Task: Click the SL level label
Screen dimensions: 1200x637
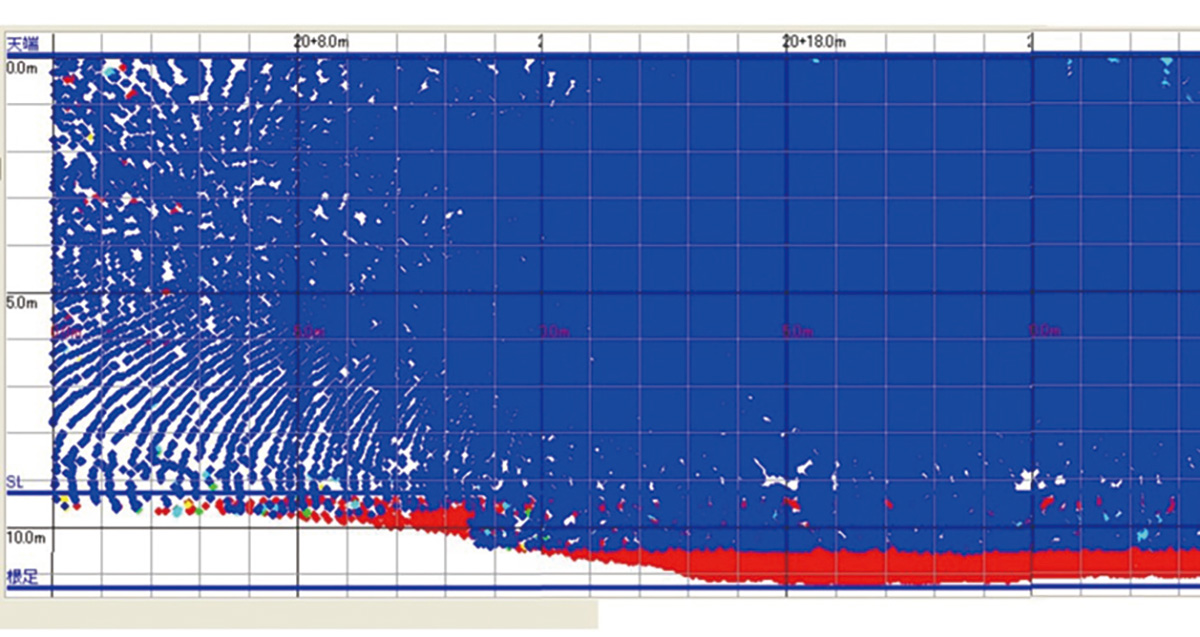Action: click(14, 482)
